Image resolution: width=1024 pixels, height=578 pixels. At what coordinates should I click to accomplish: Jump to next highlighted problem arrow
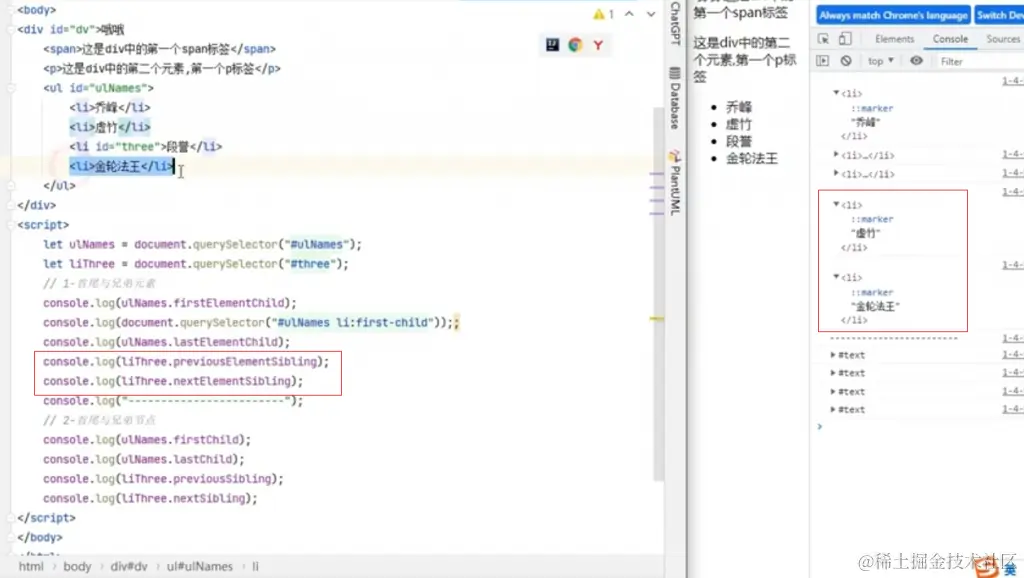point(651,14)
